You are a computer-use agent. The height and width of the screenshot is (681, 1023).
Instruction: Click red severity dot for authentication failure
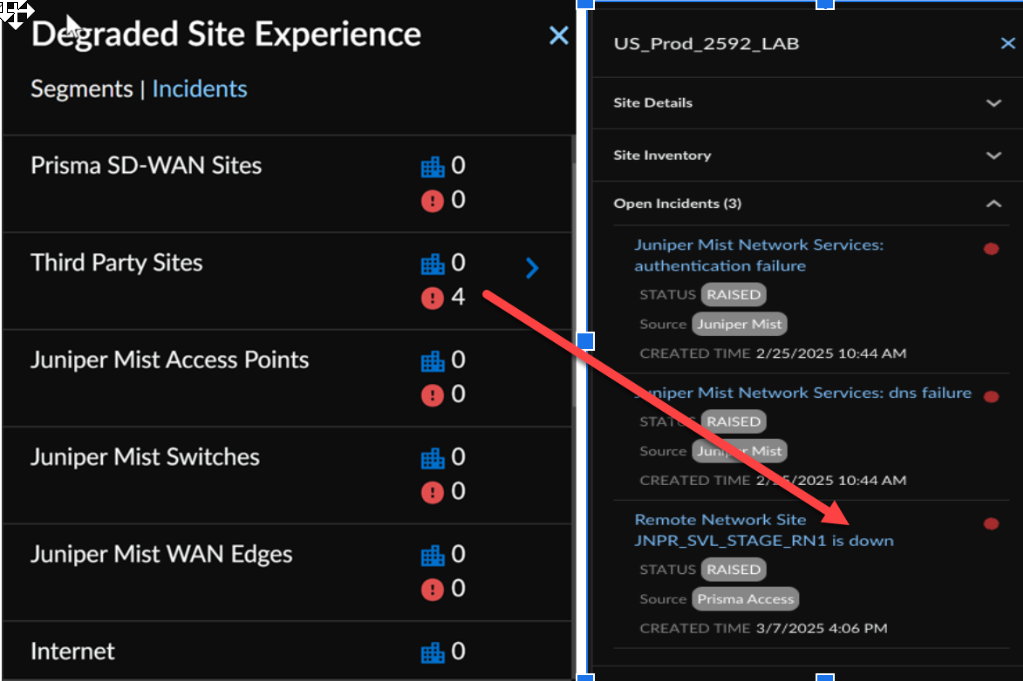(x=991, y=249)
